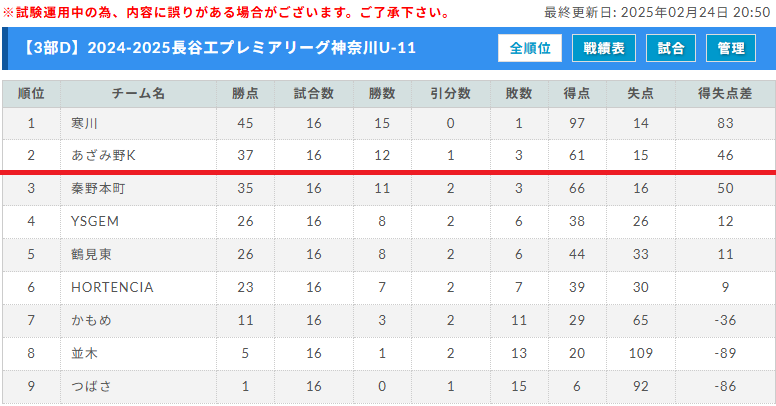This screenshot has height=406, width=776.
Task: Click the HORTENCIA team name
Action: point(112,287)
